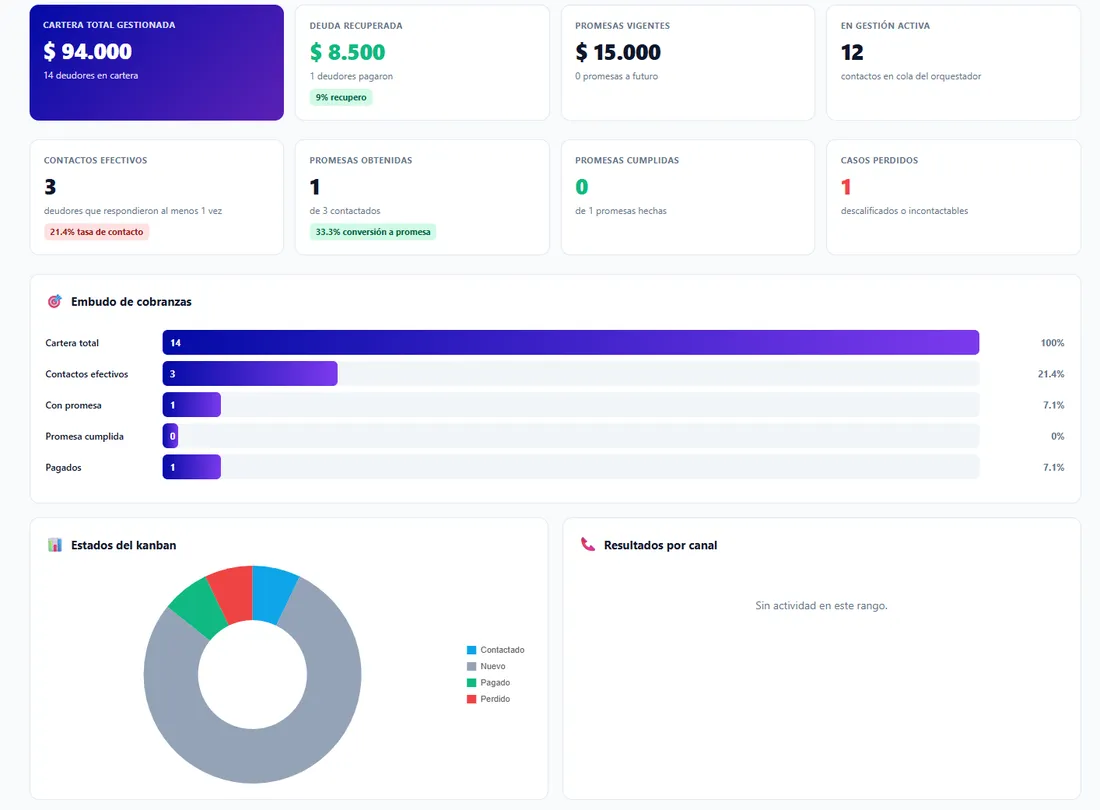
Task: Click the bar chart icon beside Estados del kanban
Action: (55, 545)
